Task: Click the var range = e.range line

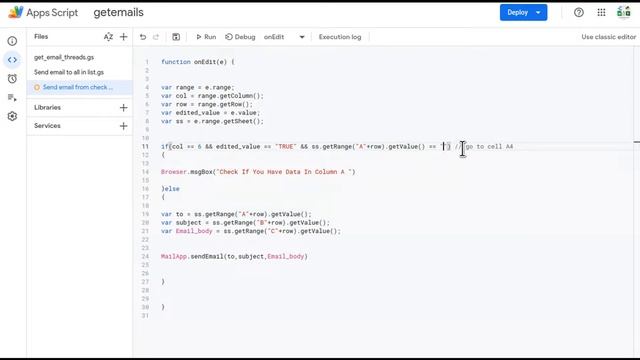Action: (x=198, y=87)
